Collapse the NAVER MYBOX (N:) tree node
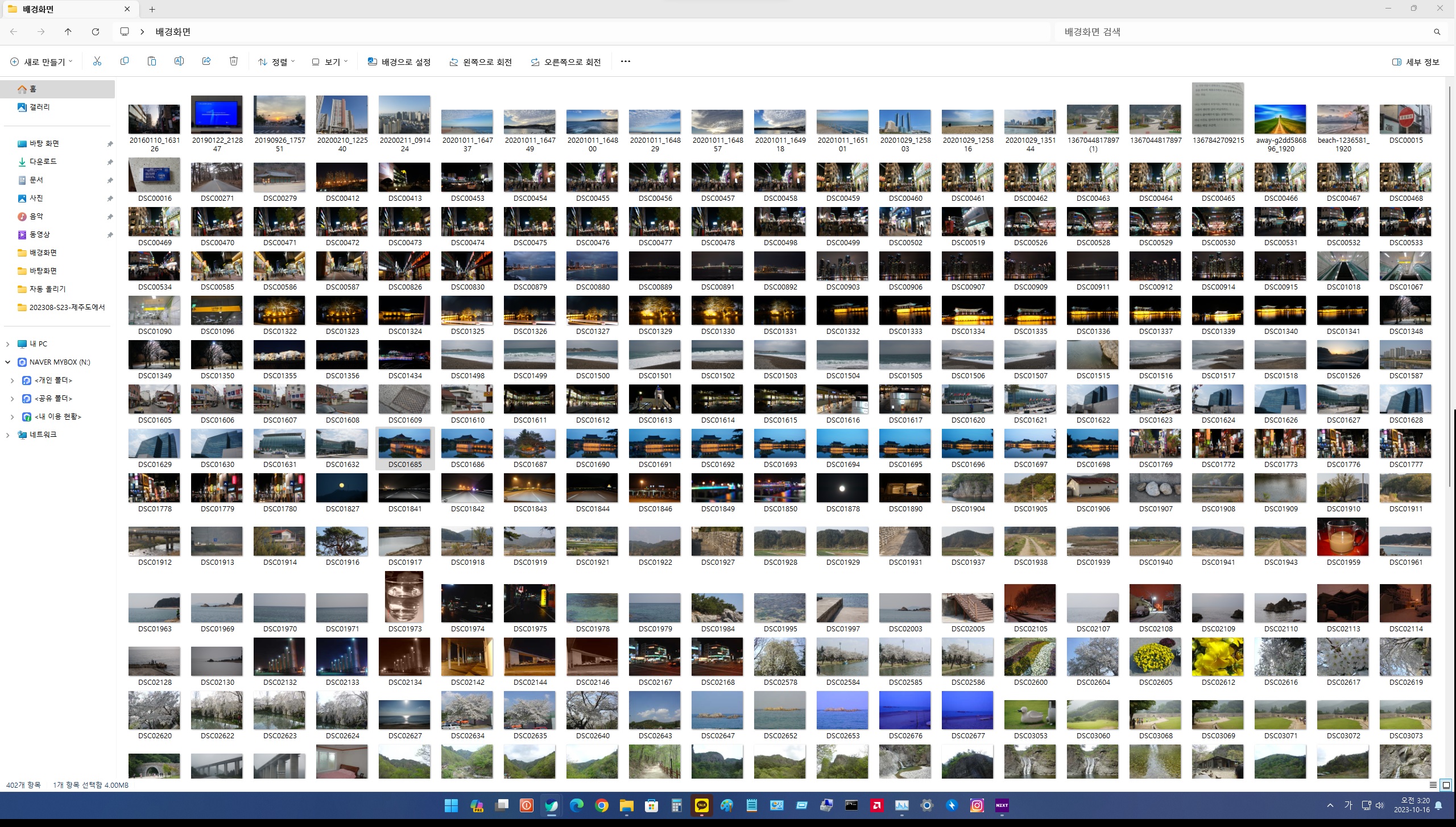The width and height of the screenshot is (1456, 827). (8, 362)
